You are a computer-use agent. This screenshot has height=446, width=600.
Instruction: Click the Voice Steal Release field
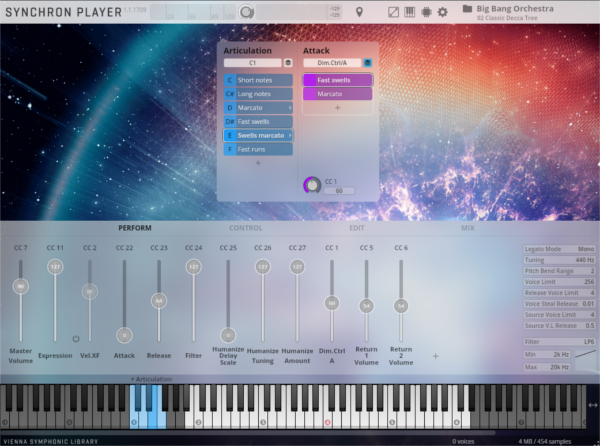pos(559,304)
